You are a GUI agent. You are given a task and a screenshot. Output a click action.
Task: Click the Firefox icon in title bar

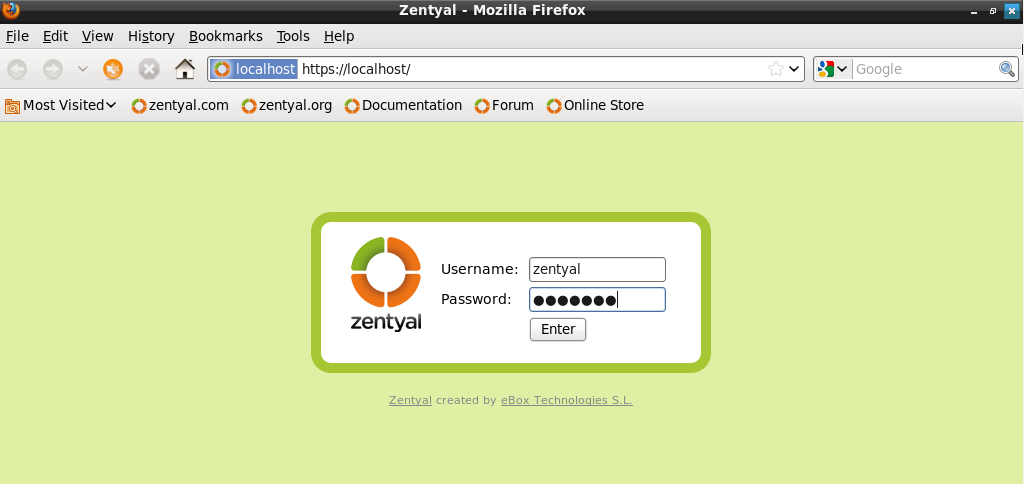[x=11, y=10]
